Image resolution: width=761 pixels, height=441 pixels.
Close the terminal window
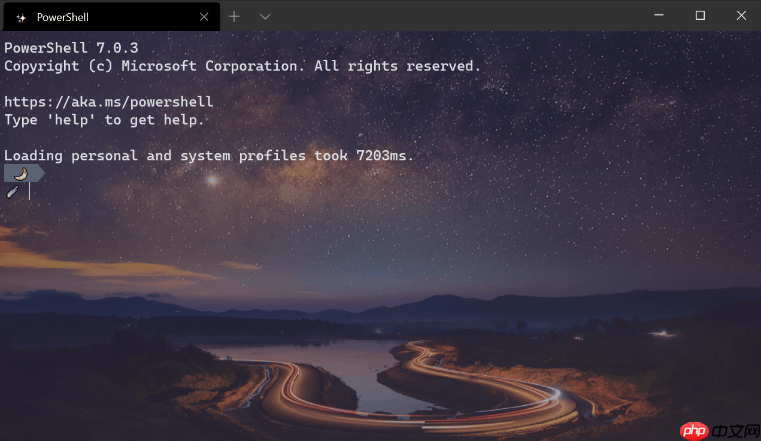tap(741, 16)
